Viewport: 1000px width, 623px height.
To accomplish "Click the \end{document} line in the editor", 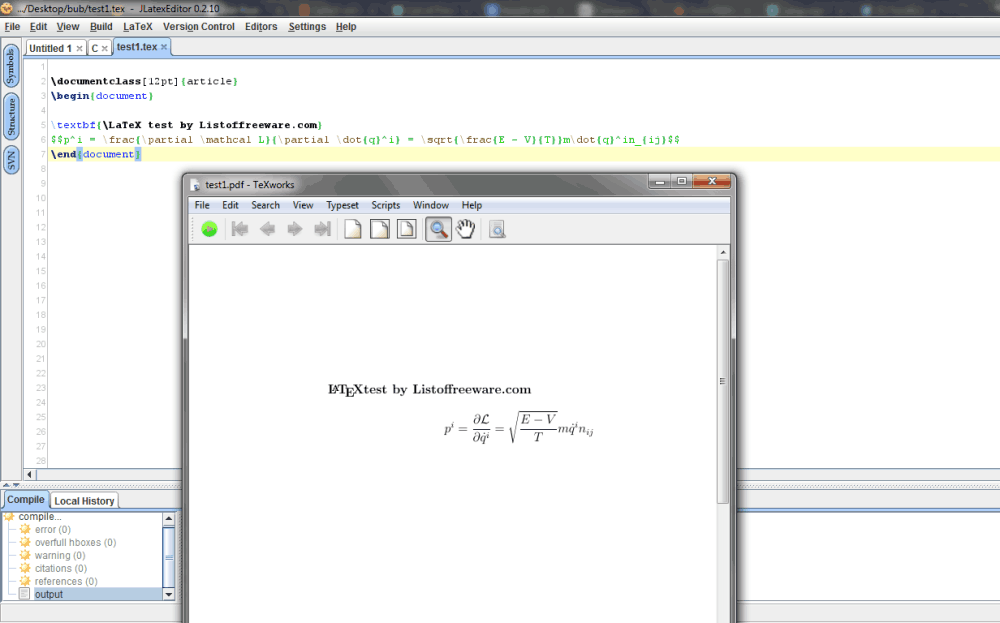I will click(x=96, y=154).
